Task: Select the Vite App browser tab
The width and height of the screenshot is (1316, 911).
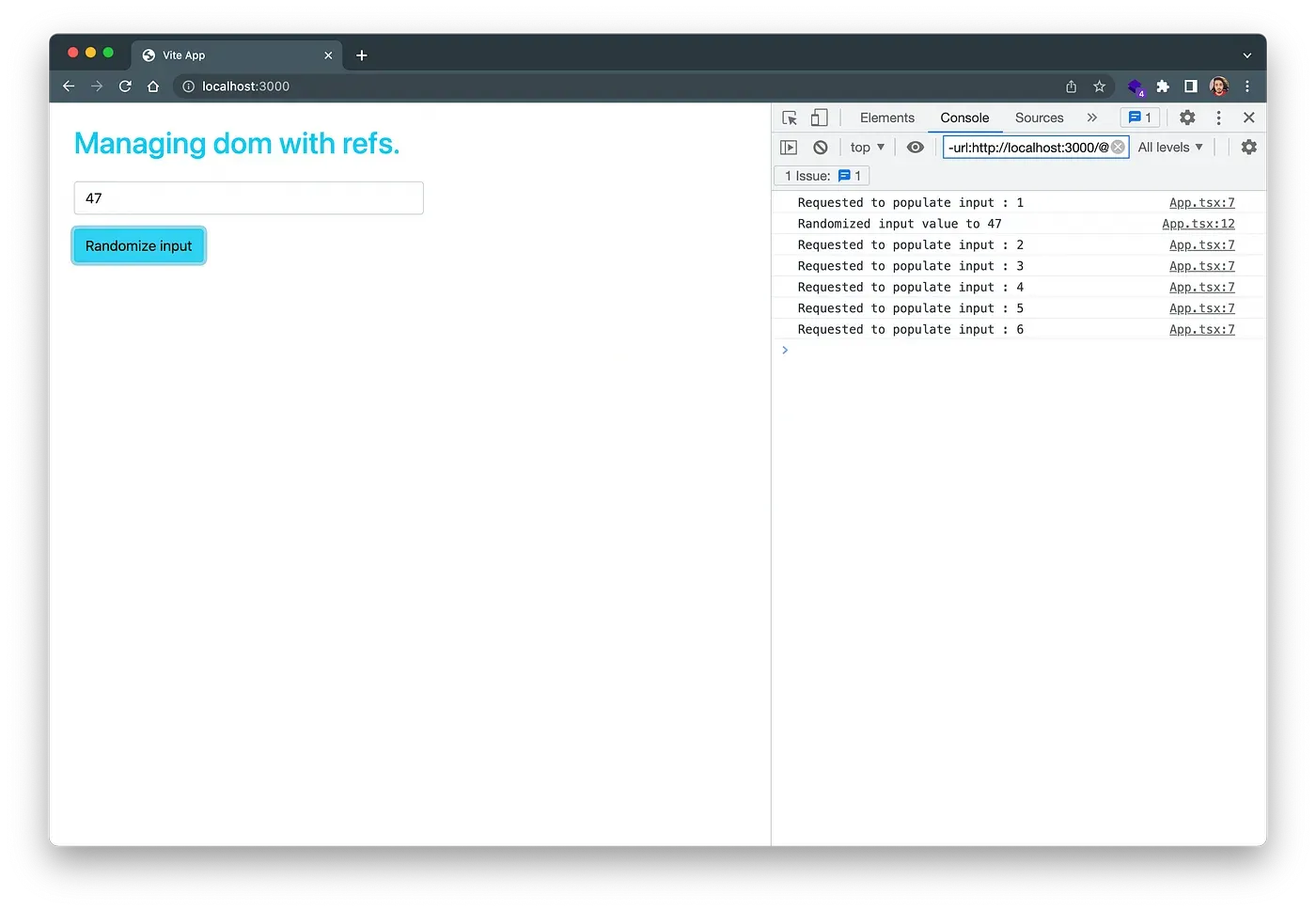Action: click(x=237, y=55)
